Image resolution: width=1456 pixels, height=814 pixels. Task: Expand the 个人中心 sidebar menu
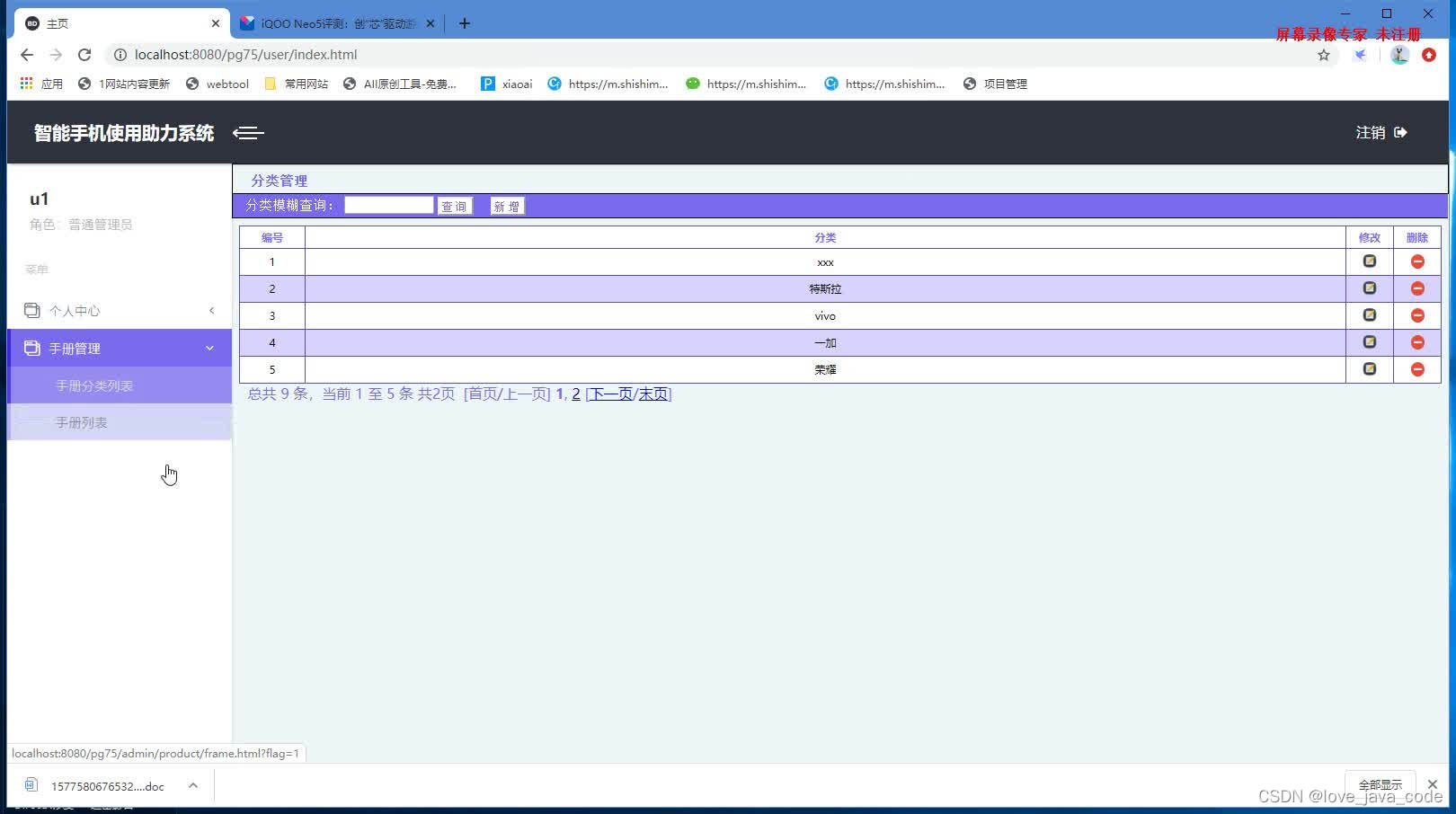120,310
